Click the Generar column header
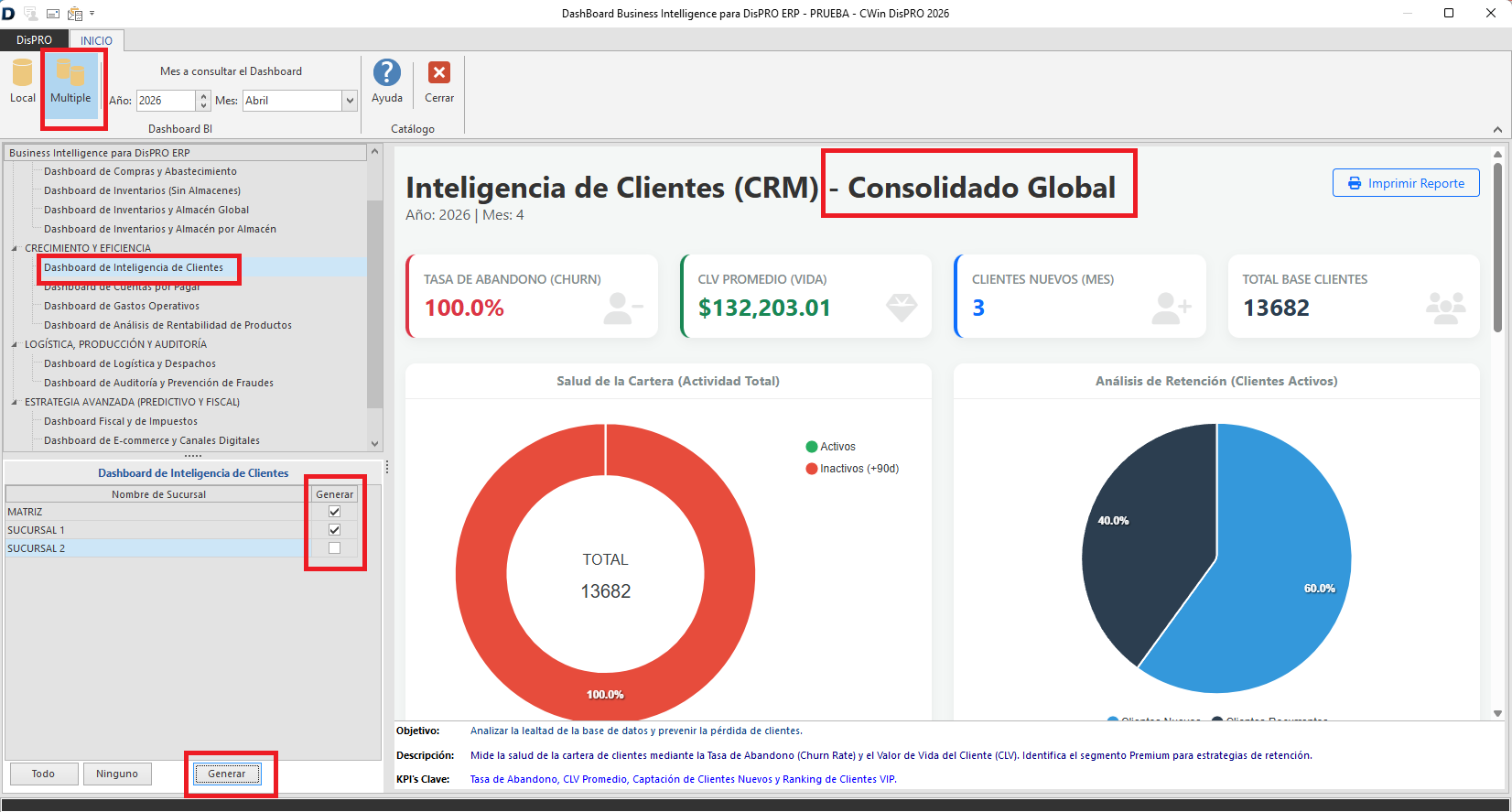This screenshot has height=812, width=1512. [334, 494]
